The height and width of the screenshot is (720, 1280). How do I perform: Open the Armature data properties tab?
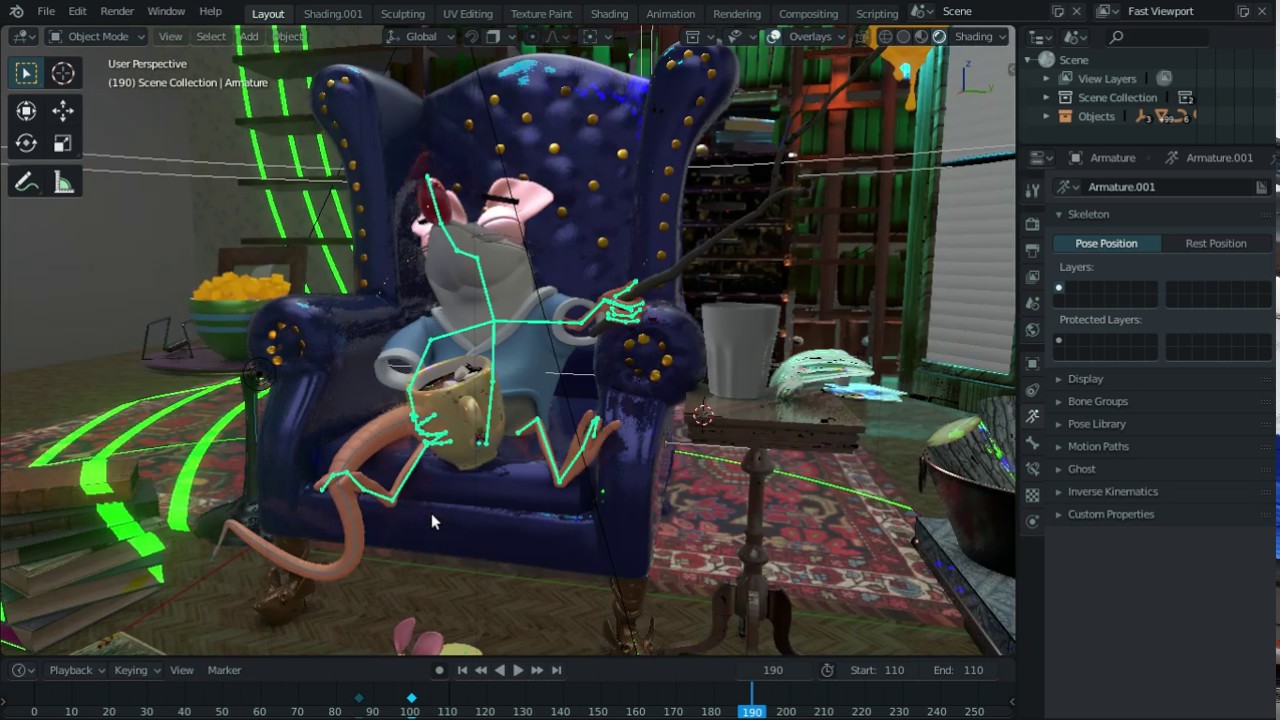click(1033, 416)
